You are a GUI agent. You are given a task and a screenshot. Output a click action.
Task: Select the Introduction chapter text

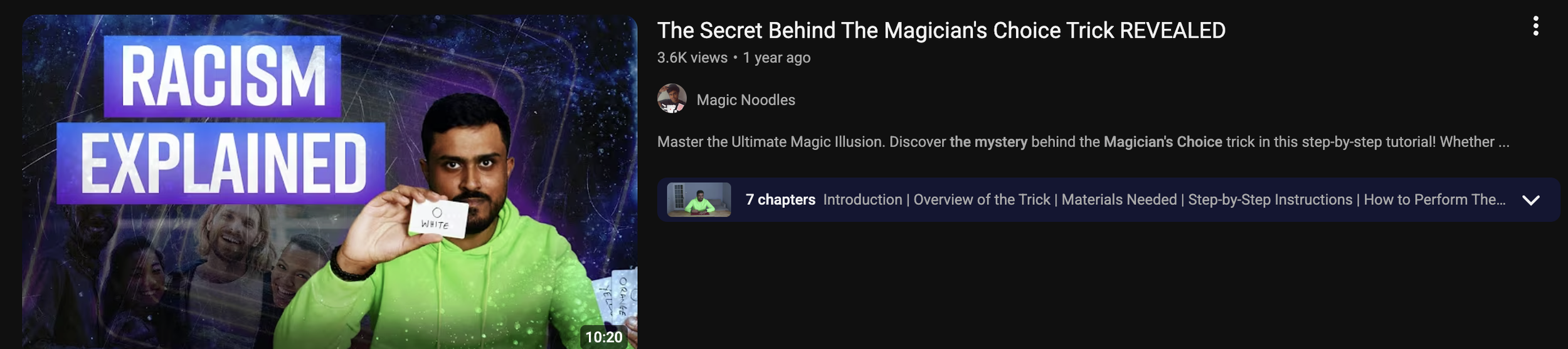pos(862,200)
